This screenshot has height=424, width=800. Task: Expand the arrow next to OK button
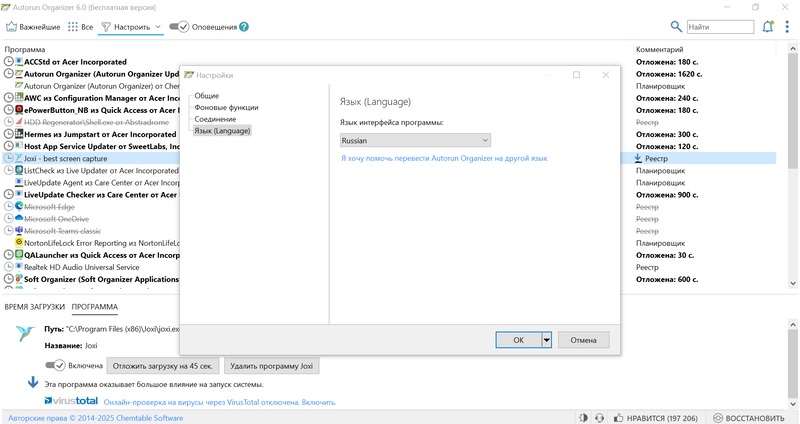point(547,340)
